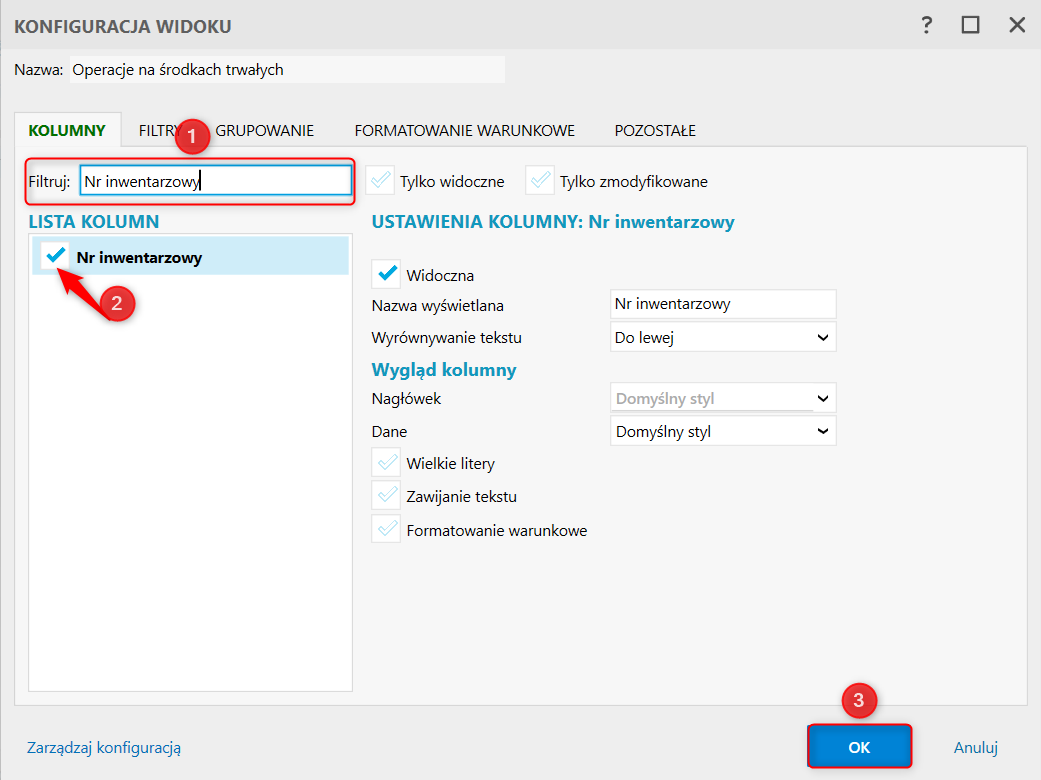Open the Dane style dropdown
The image size is (1041, 780).
coord(723,432)
